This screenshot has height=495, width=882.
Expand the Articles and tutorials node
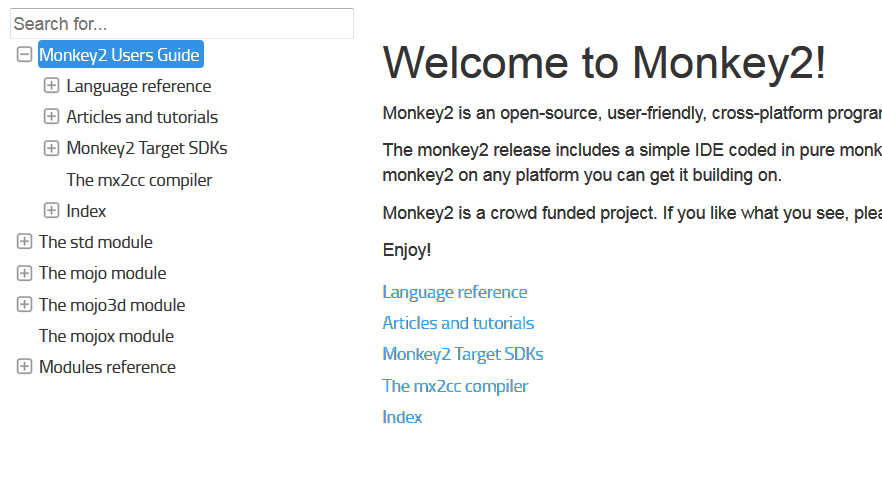[x=52, y=117]
